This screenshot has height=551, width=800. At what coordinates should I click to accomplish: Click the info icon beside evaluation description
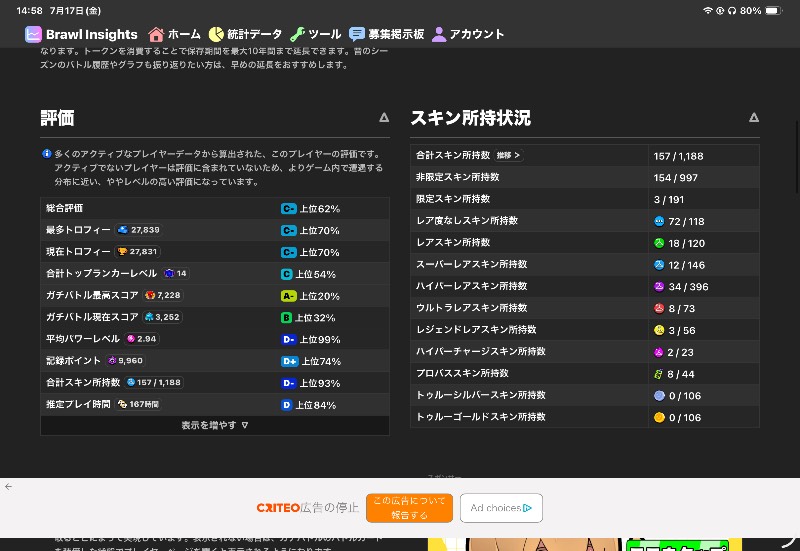tap(46, 154)
